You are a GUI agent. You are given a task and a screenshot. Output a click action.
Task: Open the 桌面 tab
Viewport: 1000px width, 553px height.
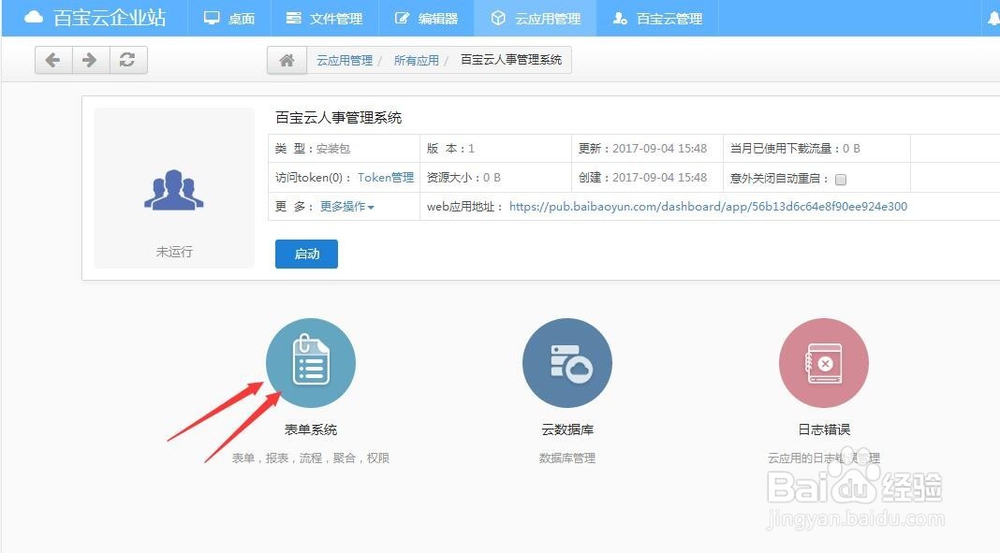click(229, 18)
